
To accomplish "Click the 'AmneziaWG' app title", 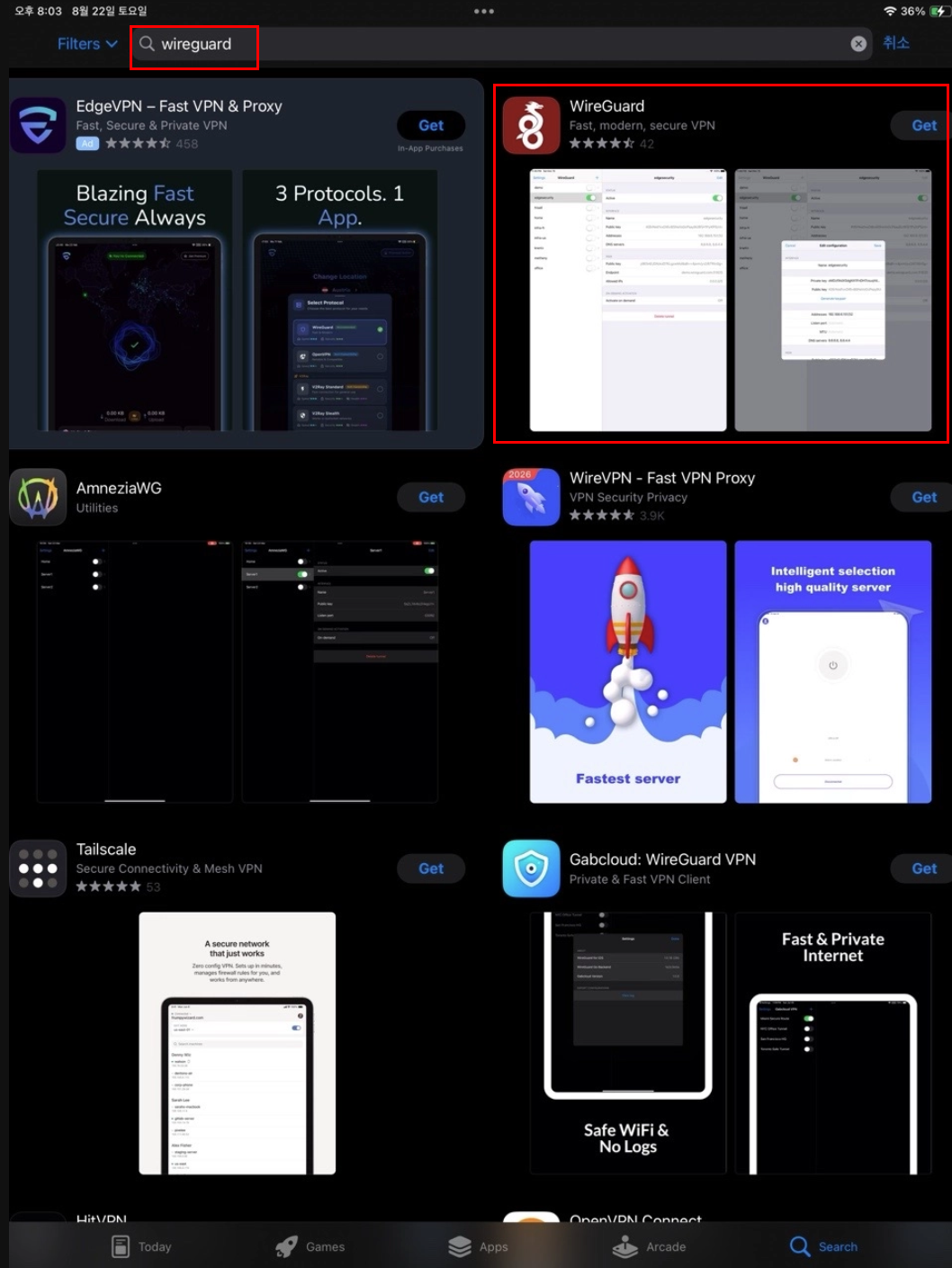I will coord(119,488).
